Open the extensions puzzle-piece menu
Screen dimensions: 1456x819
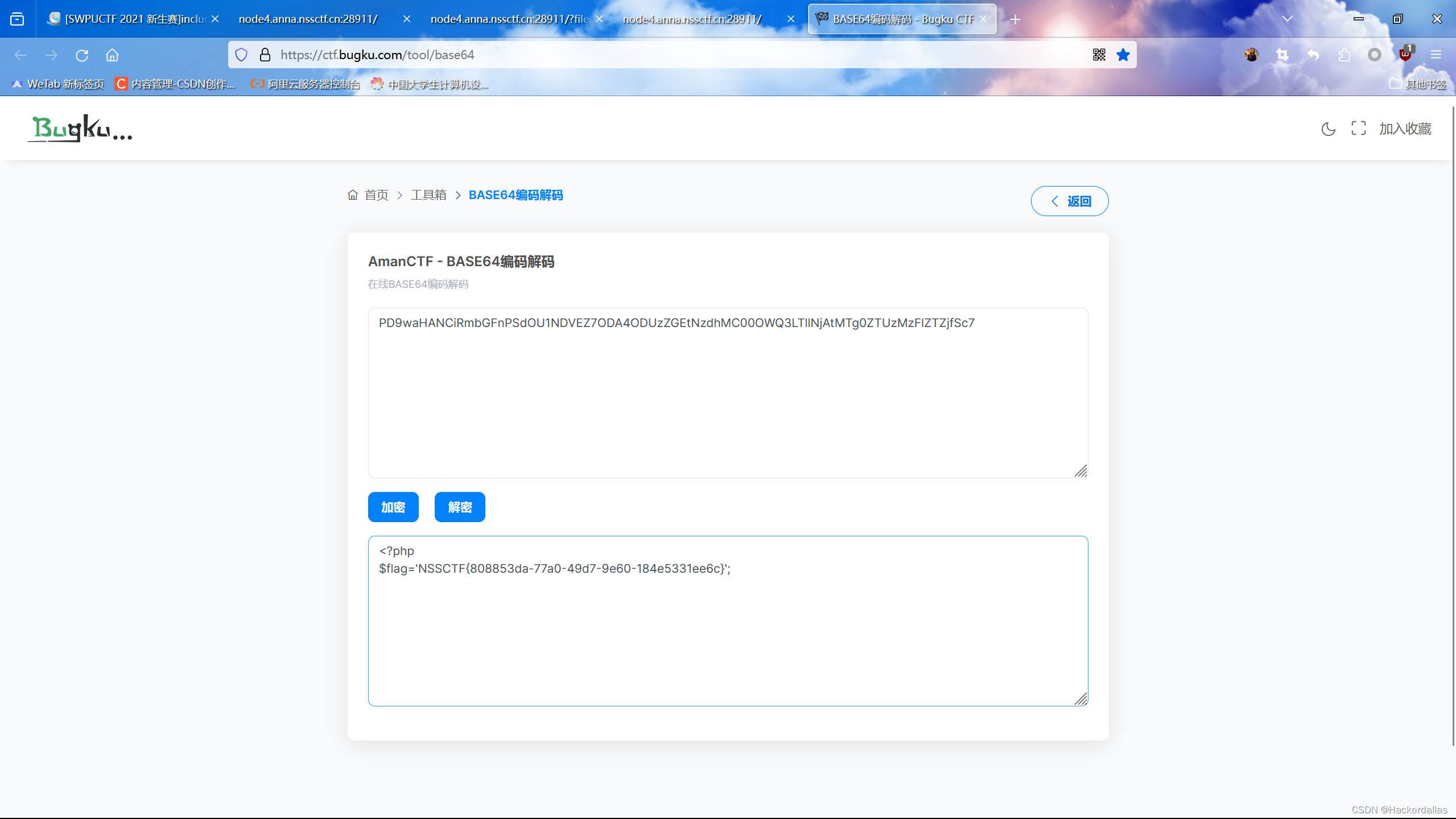click(1344, 55)
